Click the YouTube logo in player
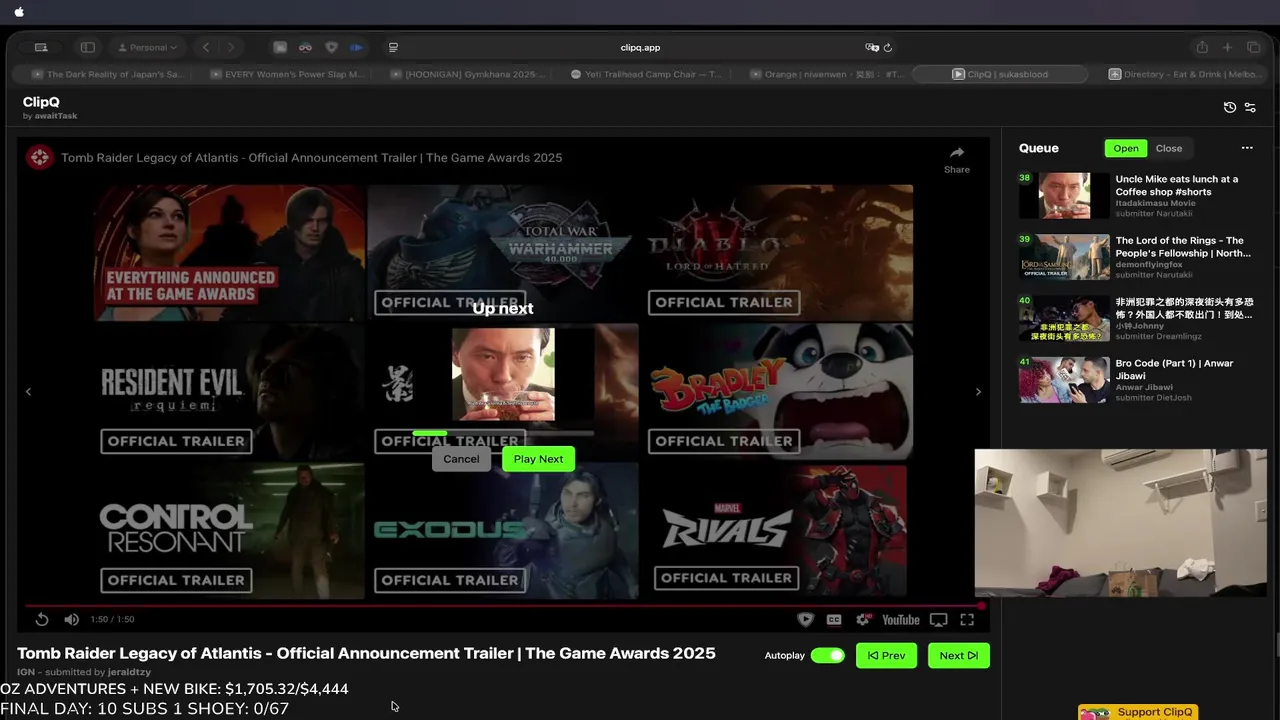 click(x=900, y=620)
